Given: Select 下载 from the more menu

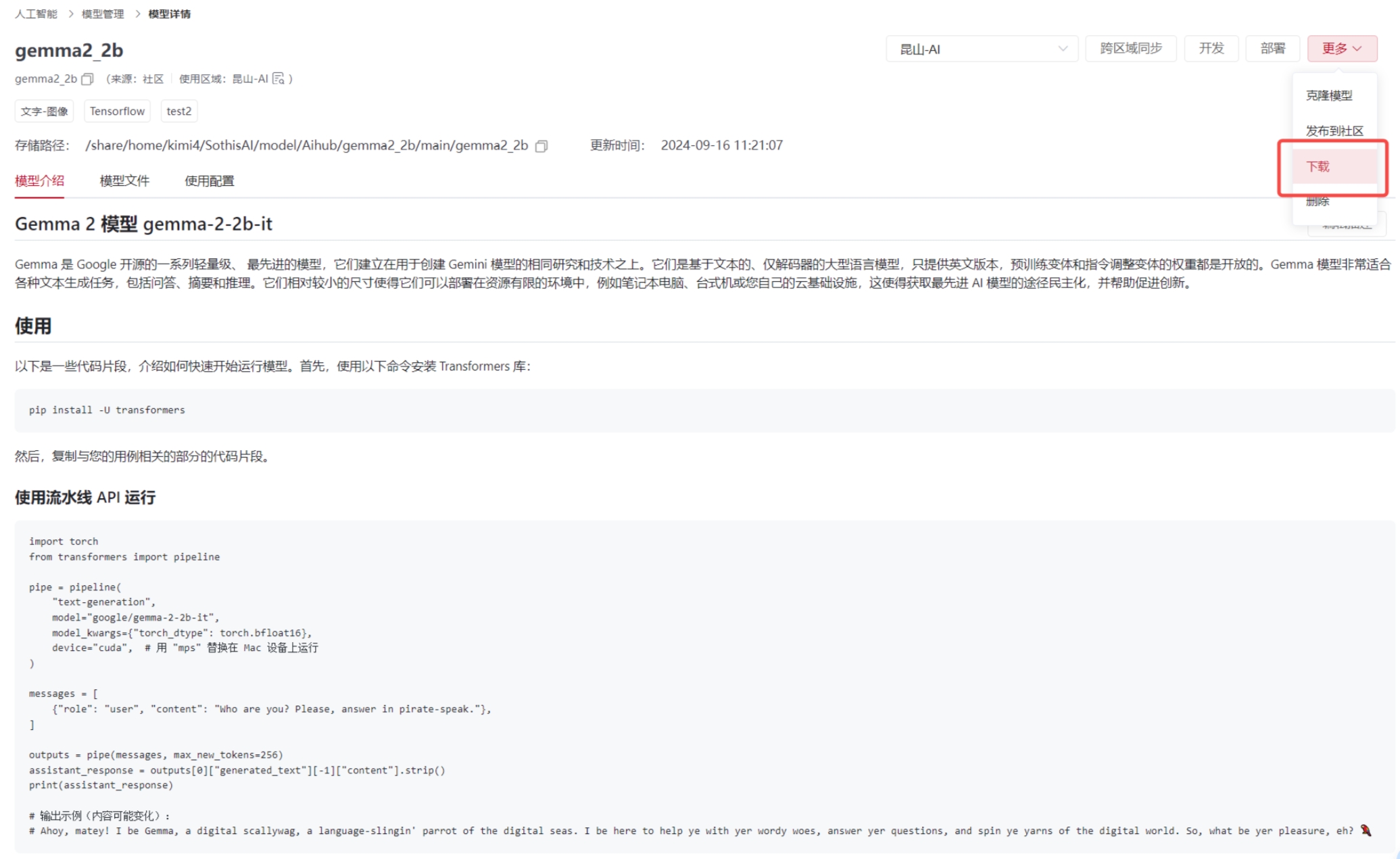Looking at the screenshot, I should click(x=1318, y=166).
